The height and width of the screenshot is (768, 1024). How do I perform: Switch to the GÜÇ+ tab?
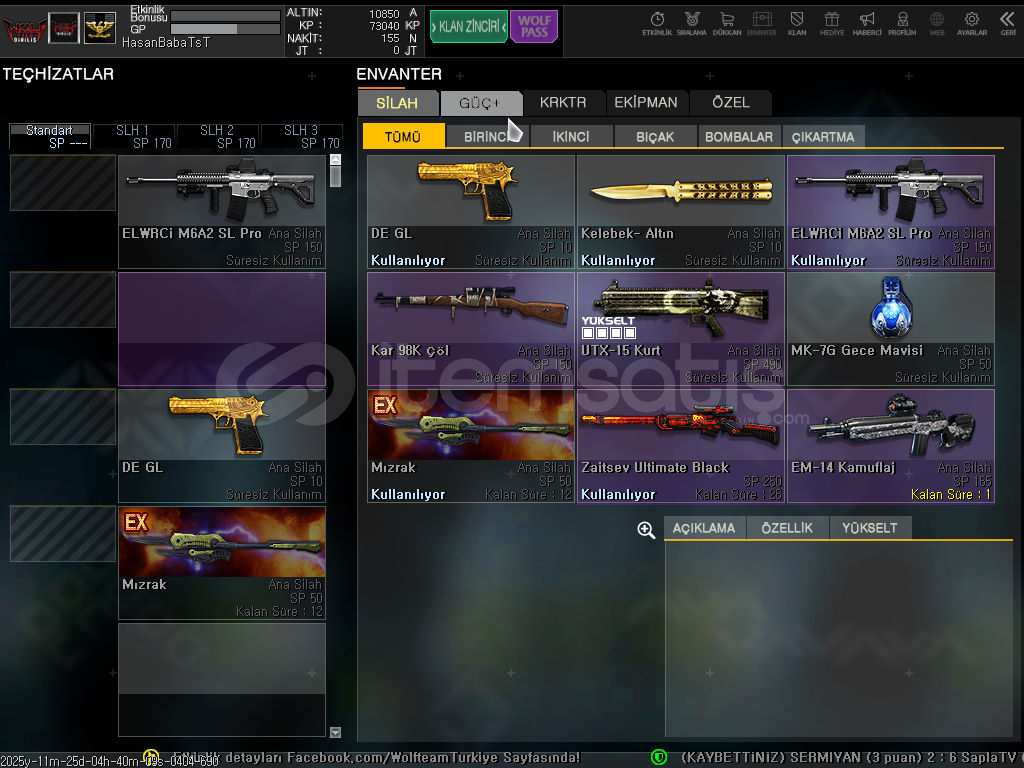pos(481,103)
